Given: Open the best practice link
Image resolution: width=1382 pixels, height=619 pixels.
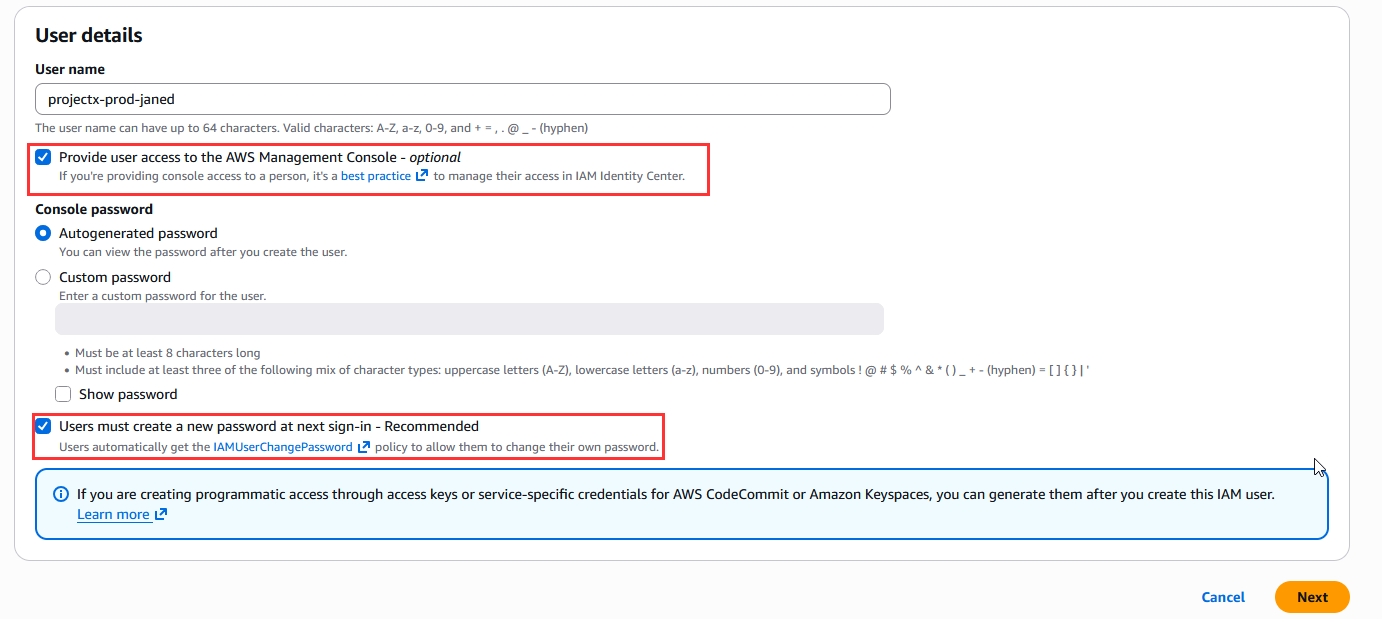Looking at the screenshot, I should [x=375, y=176].
